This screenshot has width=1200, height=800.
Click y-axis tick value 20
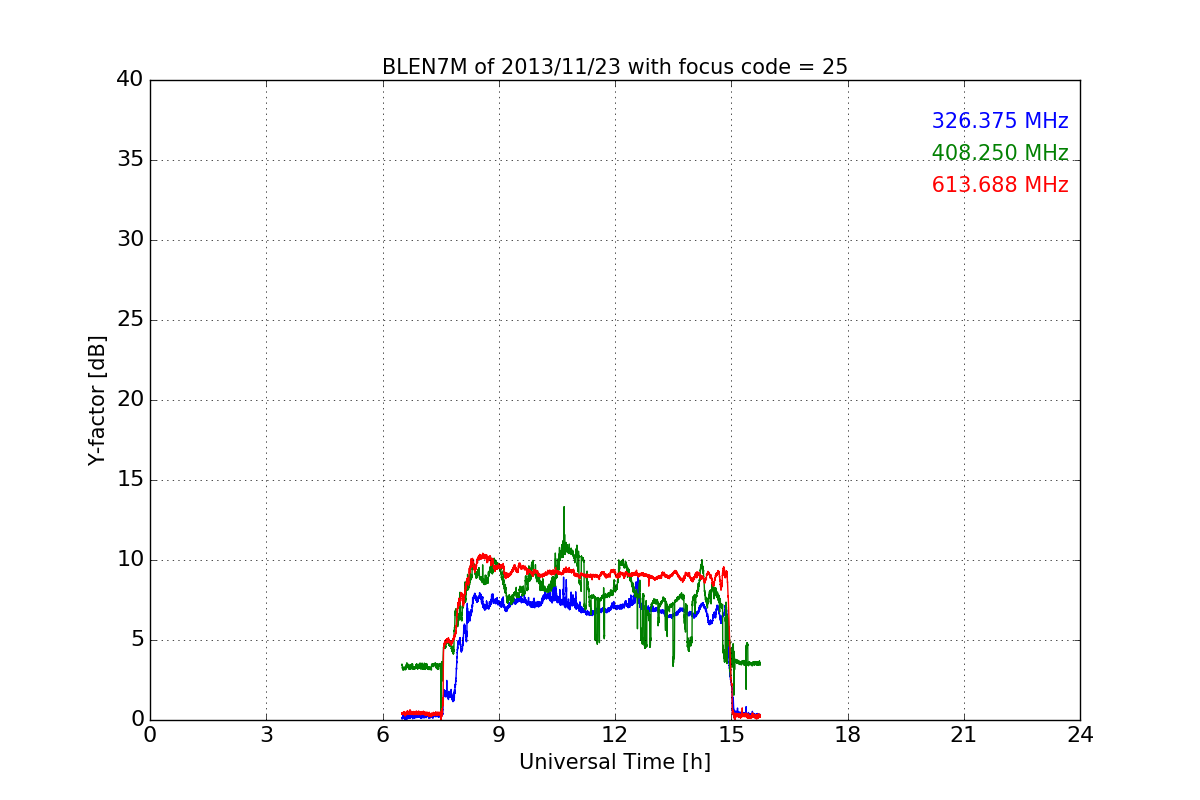(x=130, y=400)
